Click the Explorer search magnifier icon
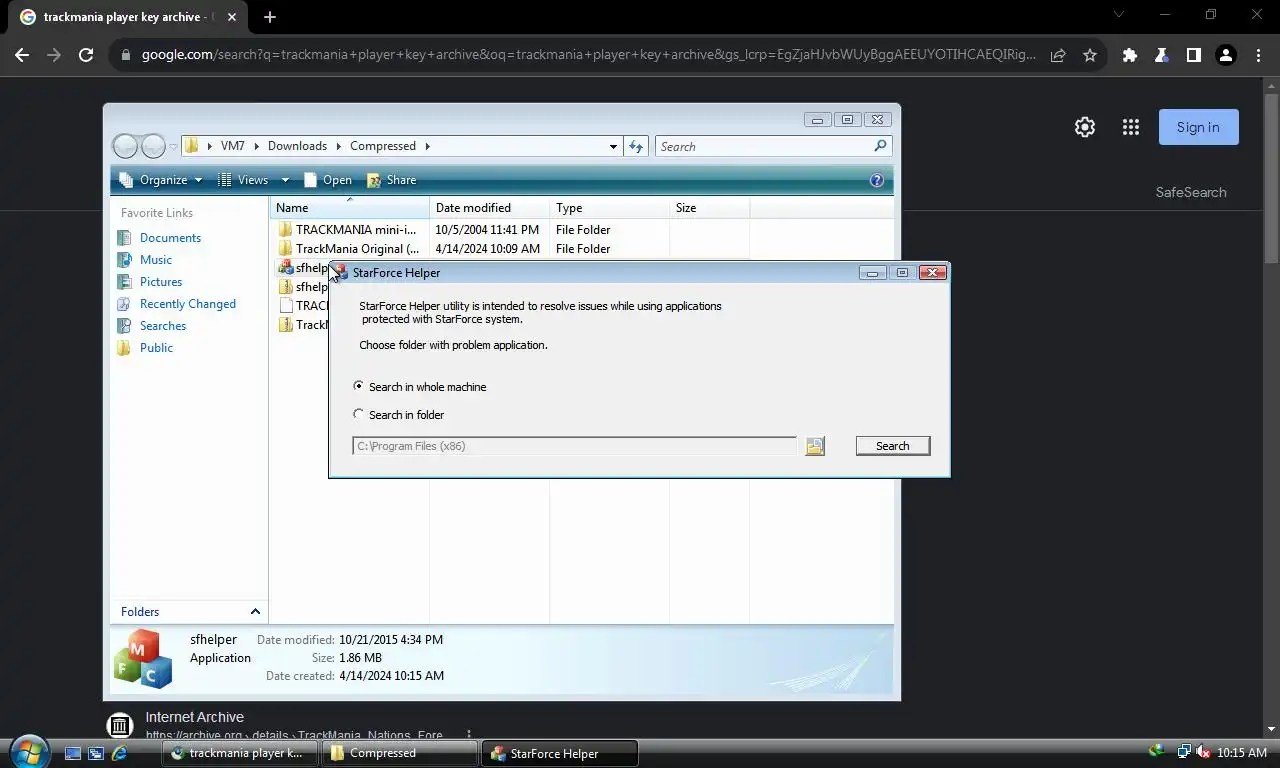Screen dimensions: 1280x768 point(880,146)
